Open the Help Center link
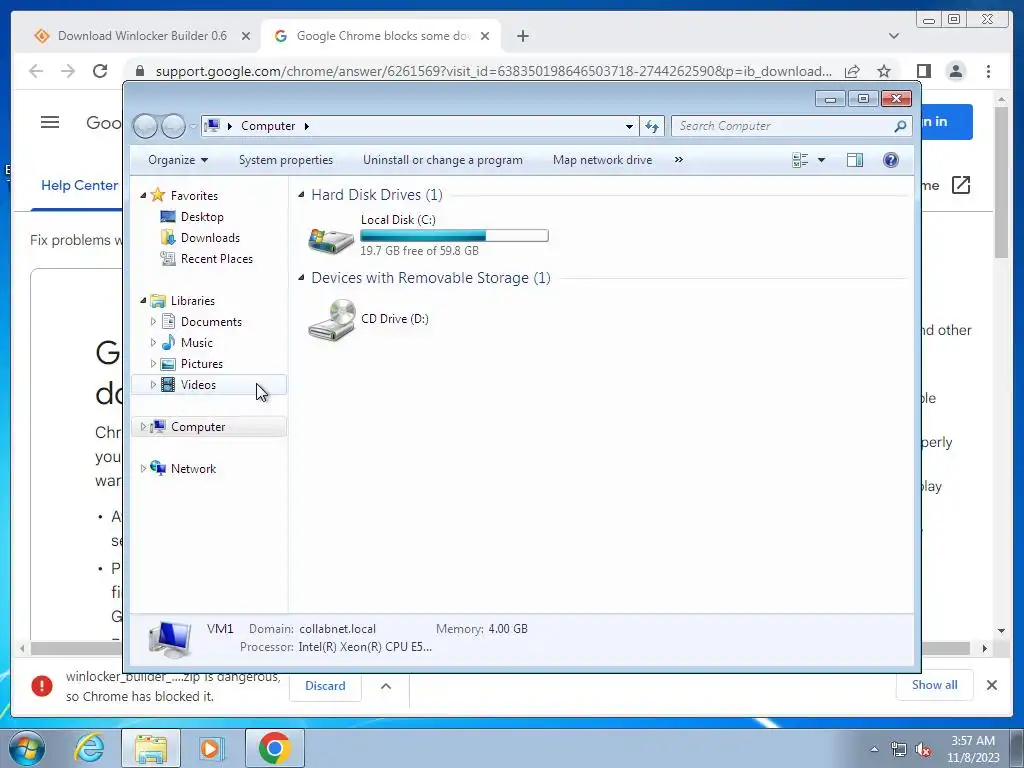This screenshot has width=1024, height=768. click(x=79, y=185)
